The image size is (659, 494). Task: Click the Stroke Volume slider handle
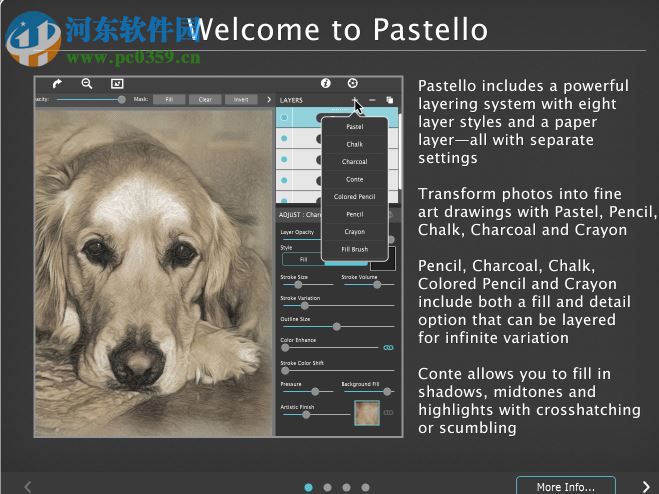point(377,285)
